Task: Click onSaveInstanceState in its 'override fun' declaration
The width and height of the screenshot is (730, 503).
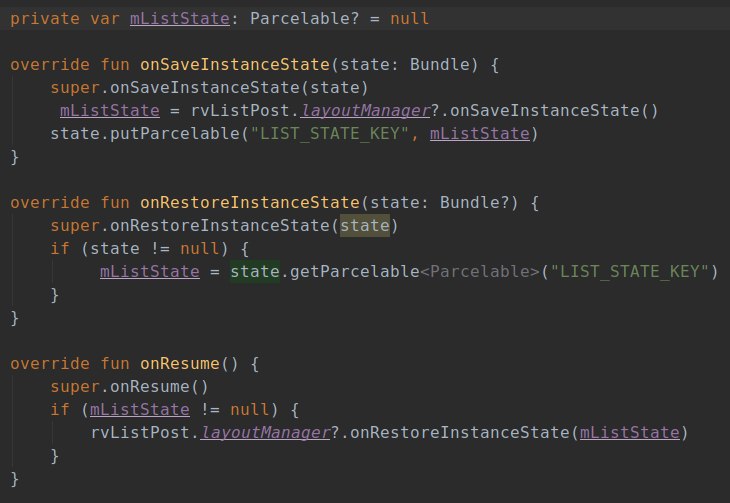Action: point(235,64)
